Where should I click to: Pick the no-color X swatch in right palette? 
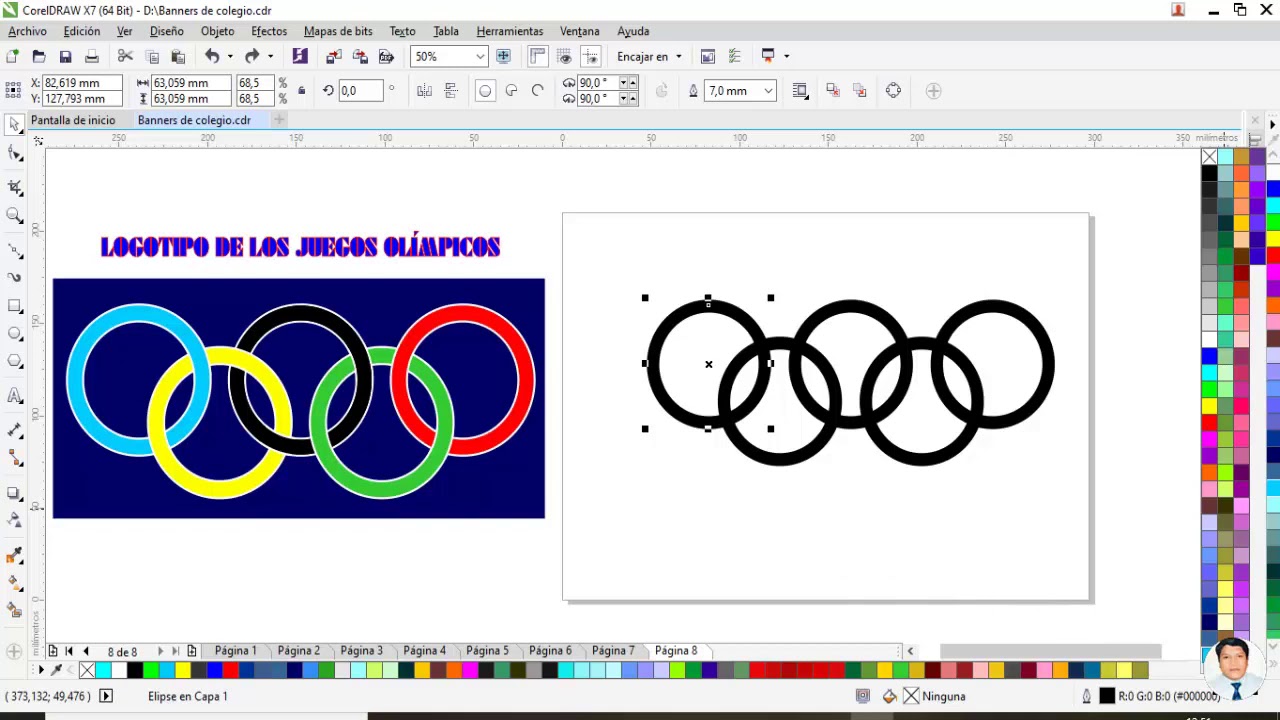coord(1209,157)
